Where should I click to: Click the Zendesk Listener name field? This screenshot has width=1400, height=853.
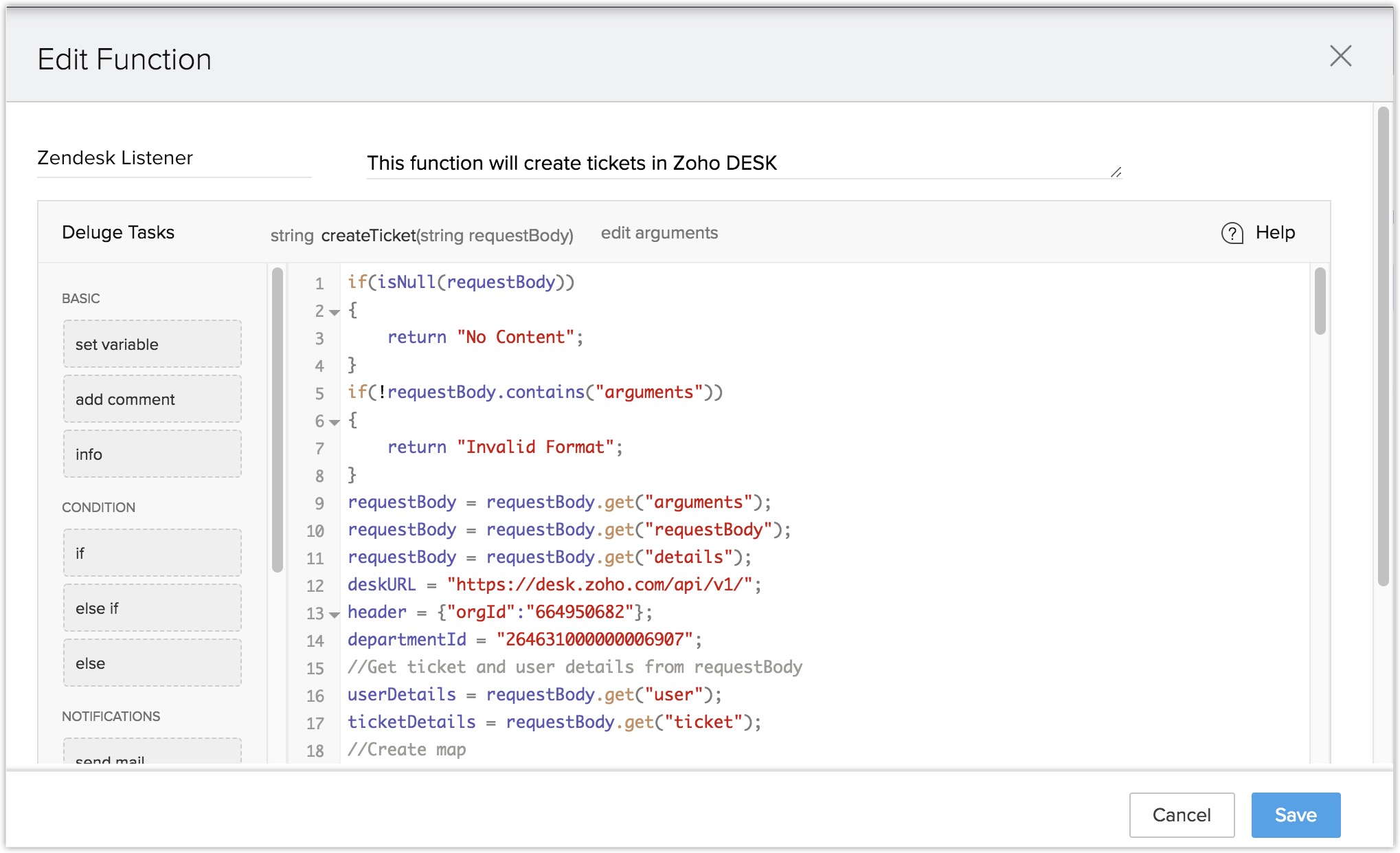click(x=174, y=158)
